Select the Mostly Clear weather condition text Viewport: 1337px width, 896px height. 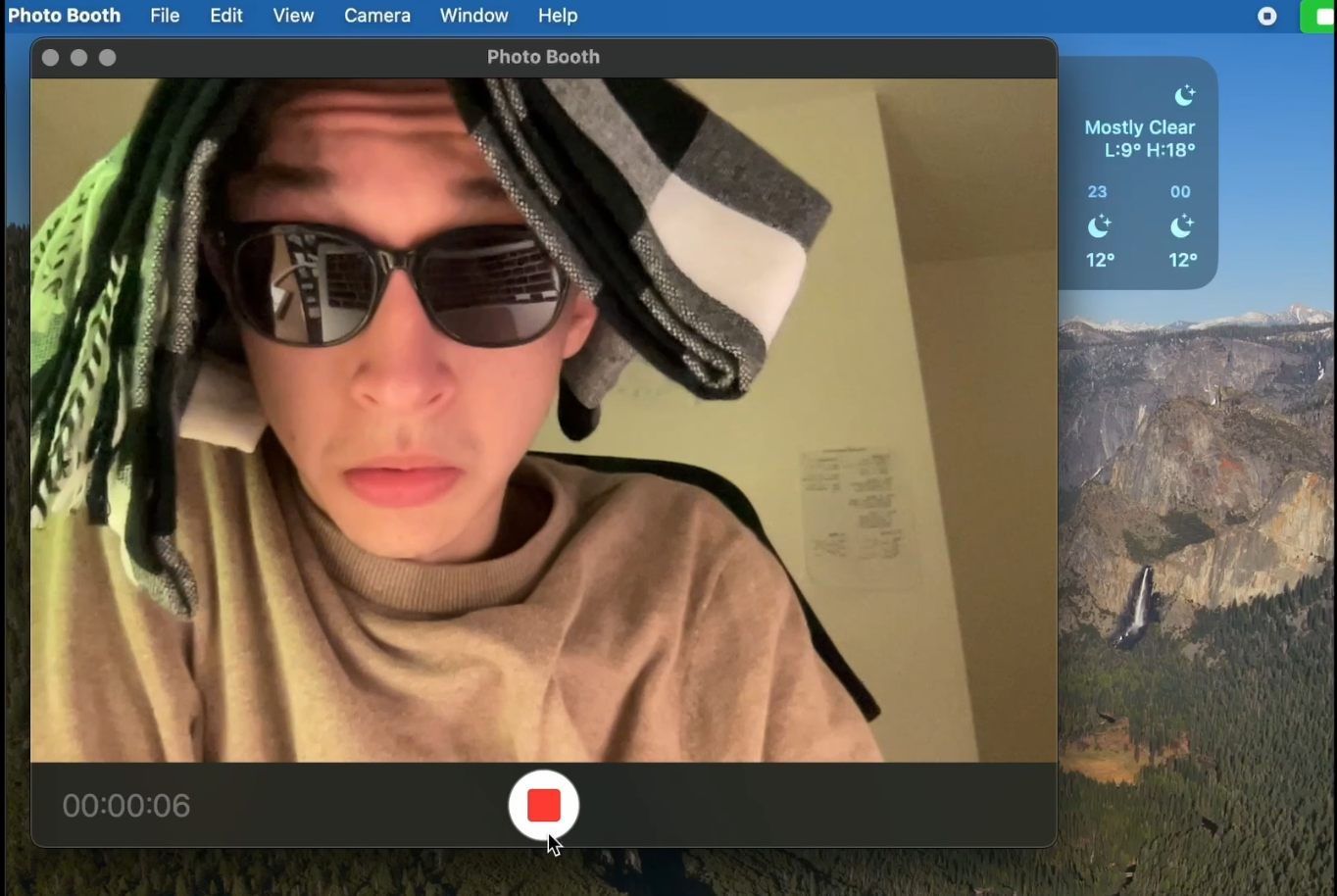1139,127
